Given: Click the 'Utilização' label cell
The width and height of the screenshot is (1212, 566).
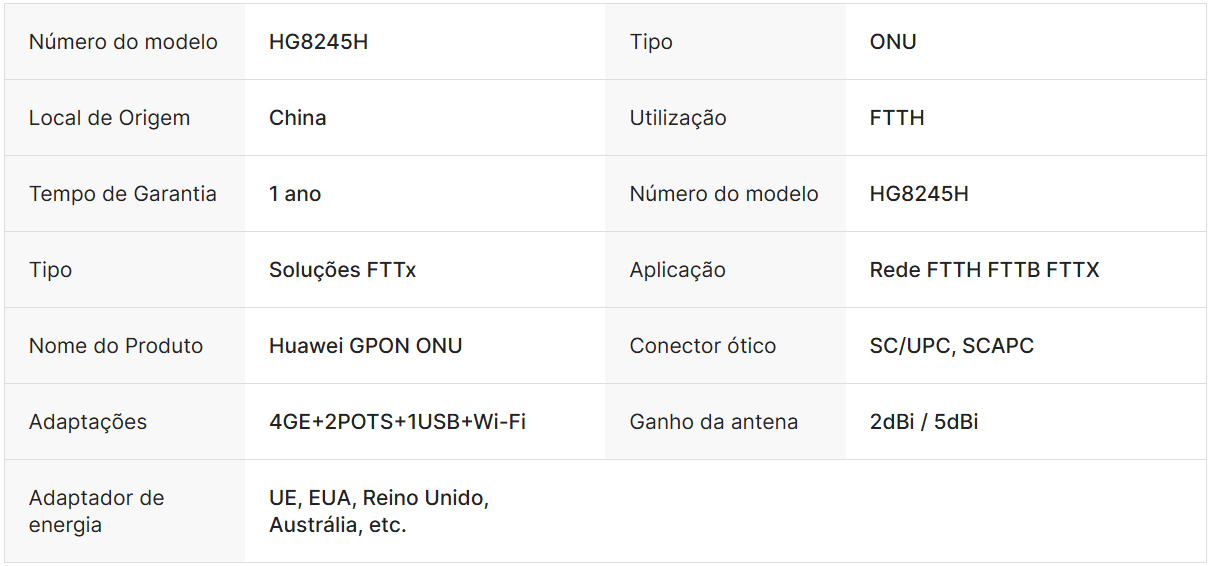Looking at the screenshot, I should pos(678,118).
